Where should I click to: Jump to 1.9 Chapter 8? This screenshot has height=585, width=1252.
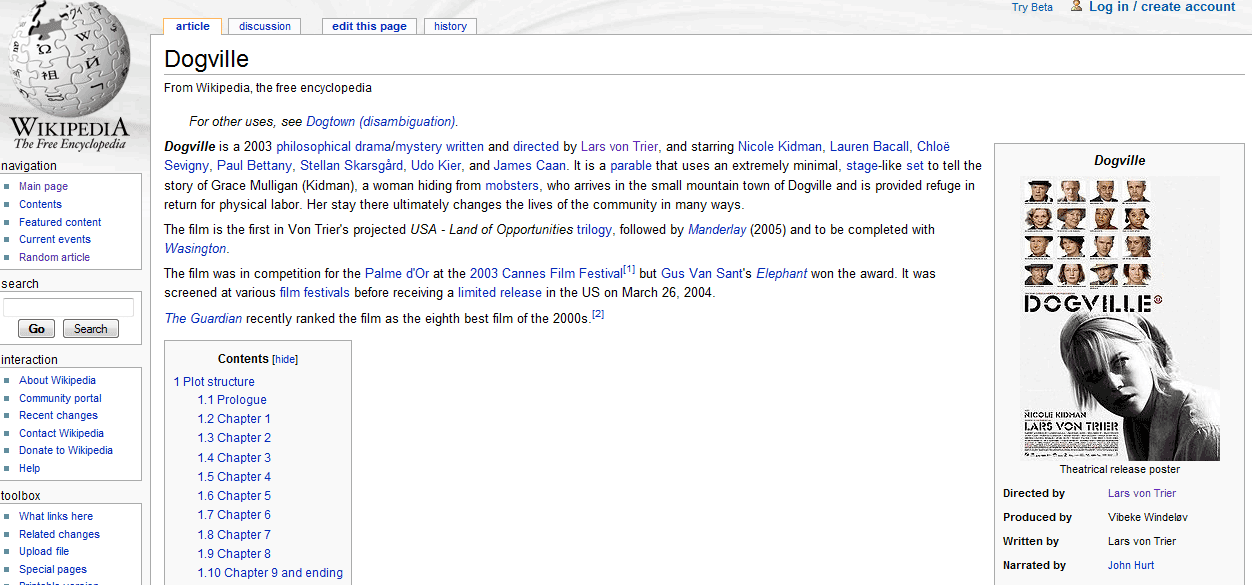[x=234, y=554]
